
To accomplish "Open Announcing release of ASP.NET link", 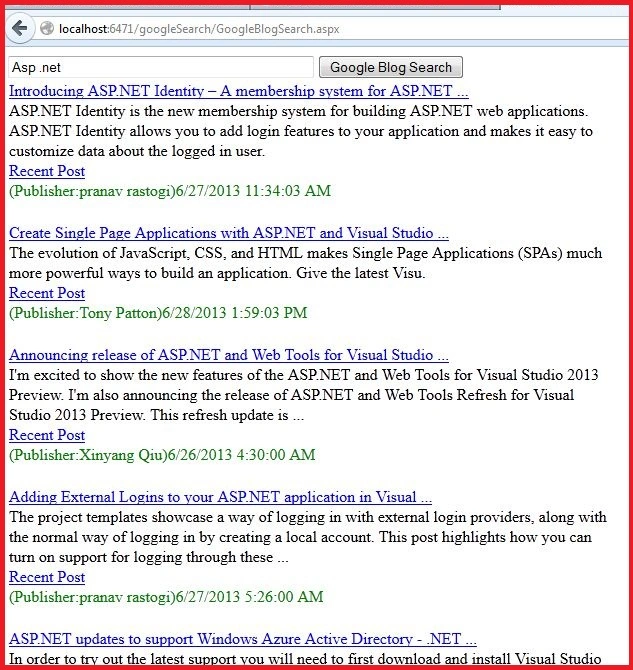I will point(229,355).
